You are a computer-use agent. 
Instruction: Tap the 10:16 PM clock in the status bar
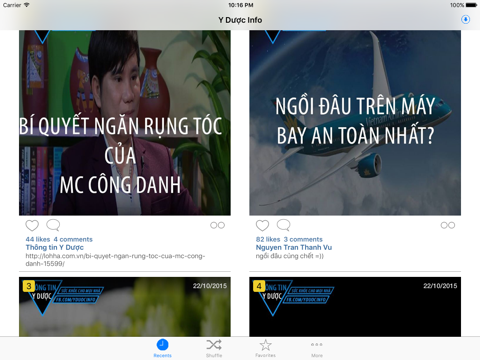(241, 5)
